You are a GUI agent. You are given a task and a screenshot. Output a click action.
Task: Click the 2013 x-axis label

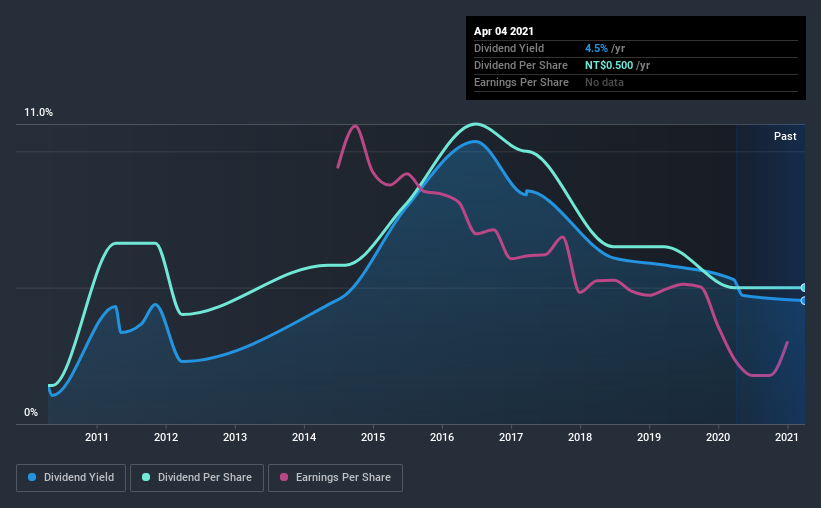coord(235,437)
